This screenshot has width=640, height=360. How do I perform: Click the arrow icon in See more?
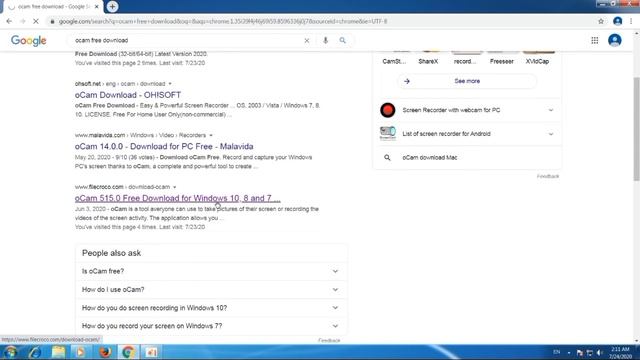[x=407, y=81]
